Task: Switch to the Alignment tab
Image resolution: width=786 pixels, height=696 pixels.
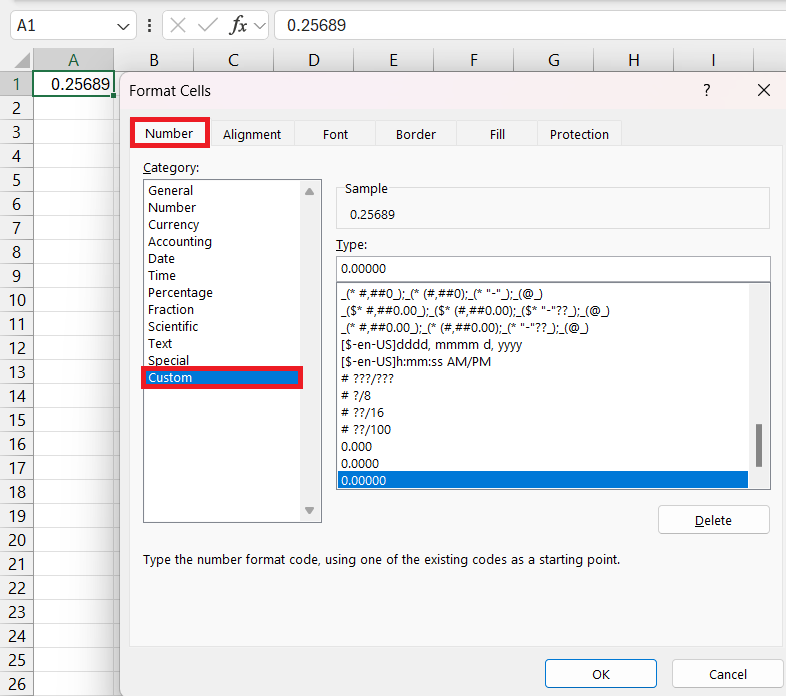Action: [252, 134]
